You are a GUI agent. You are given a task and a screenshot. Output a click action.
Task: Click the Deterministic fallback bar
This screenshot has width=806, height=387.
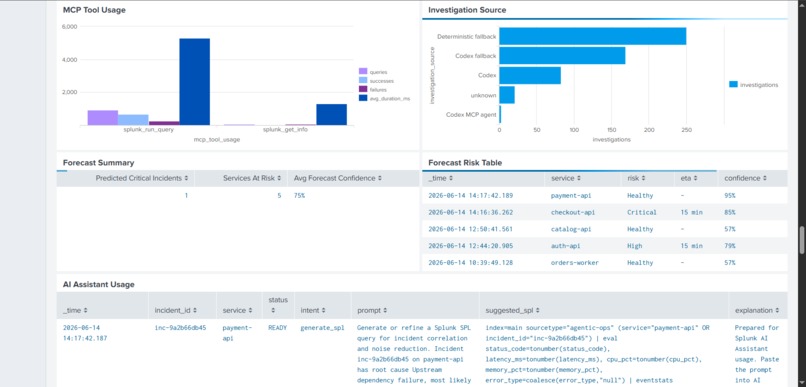pyautogui.click(x=593, y=36)
